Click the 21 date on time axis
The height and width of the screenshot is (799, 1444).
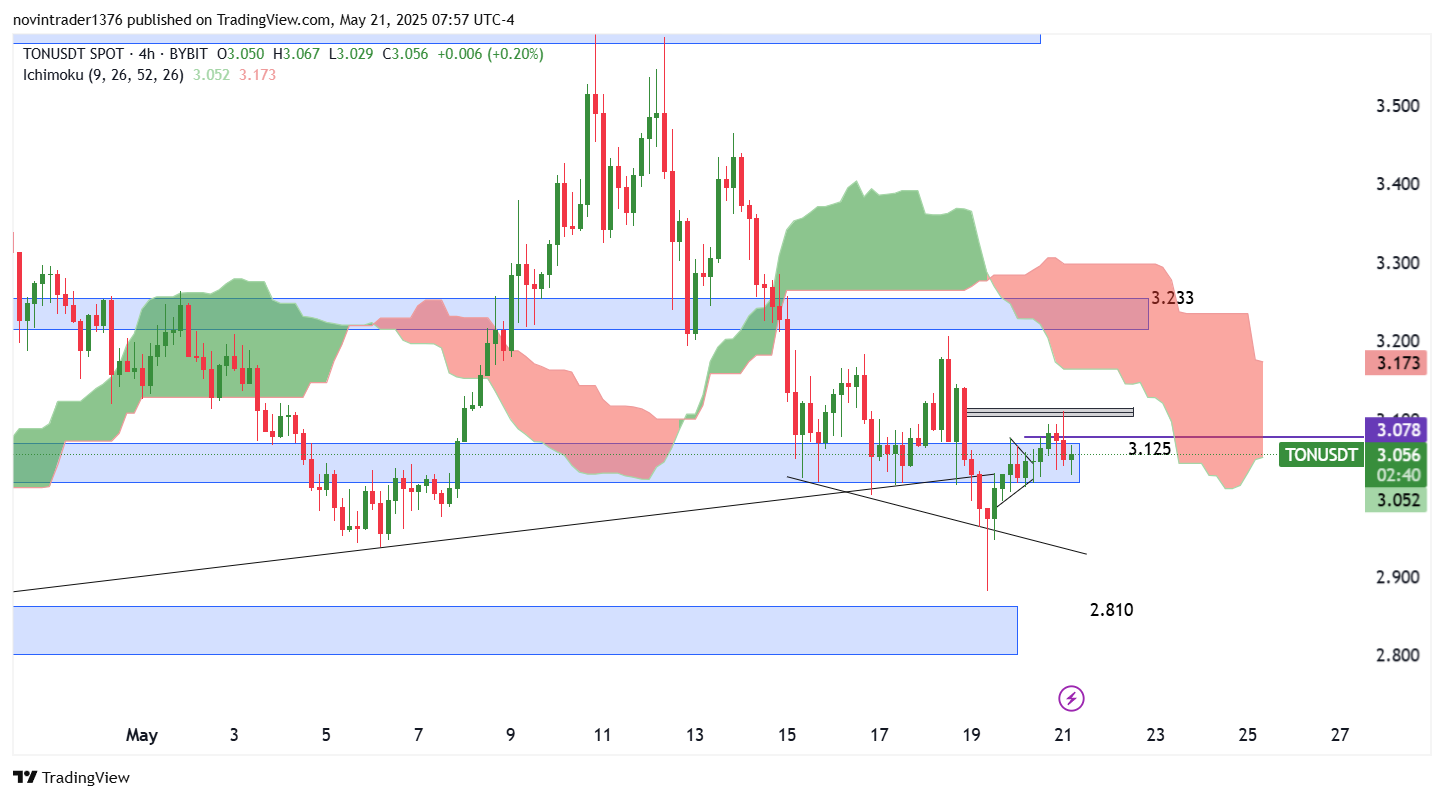(1063, 735)
